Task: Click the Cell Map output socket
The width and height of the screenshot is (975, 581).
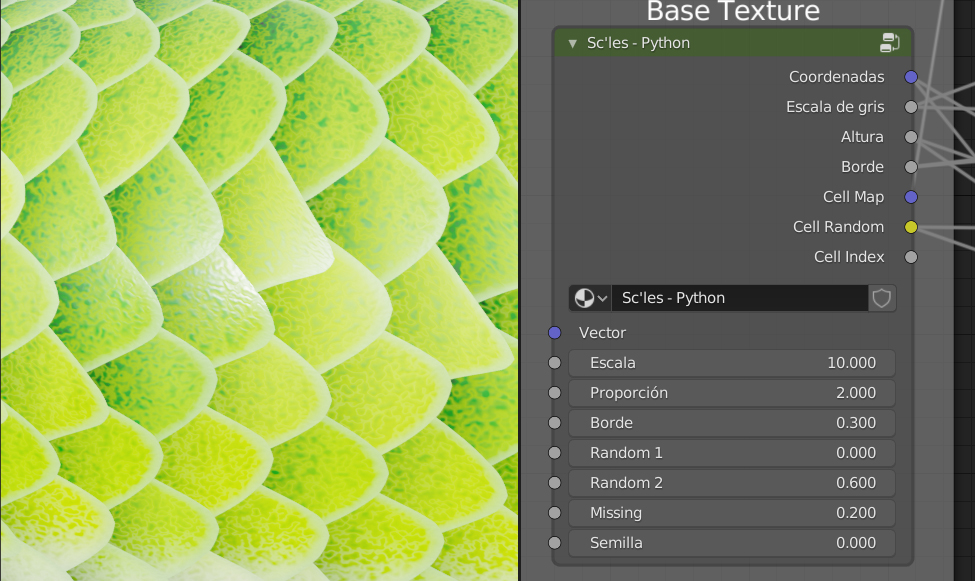Action: (911, 197)
